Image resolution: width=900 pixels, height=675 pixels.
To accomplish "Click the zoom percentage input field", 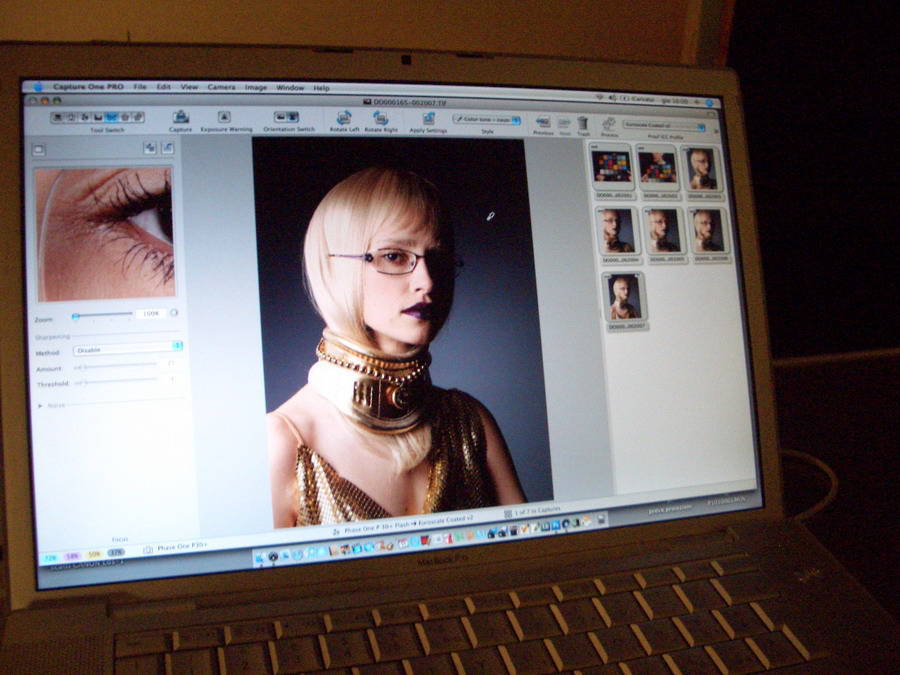I will tap(150, 314).
